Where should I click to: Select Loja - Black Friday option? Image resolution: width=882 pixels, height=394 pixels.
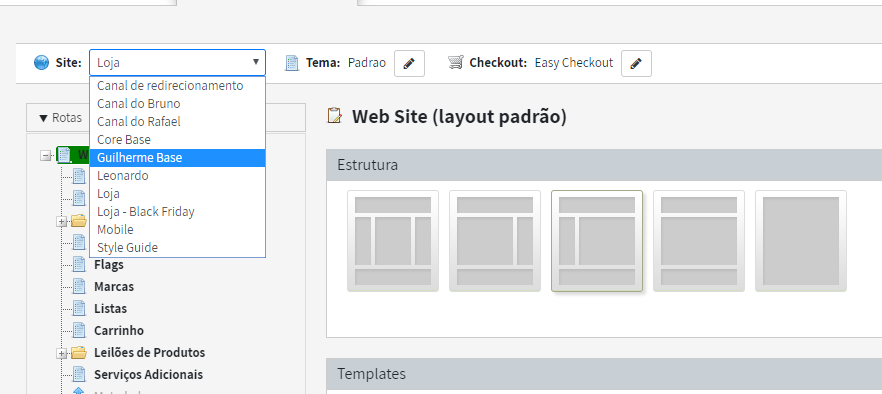(177, 212)
